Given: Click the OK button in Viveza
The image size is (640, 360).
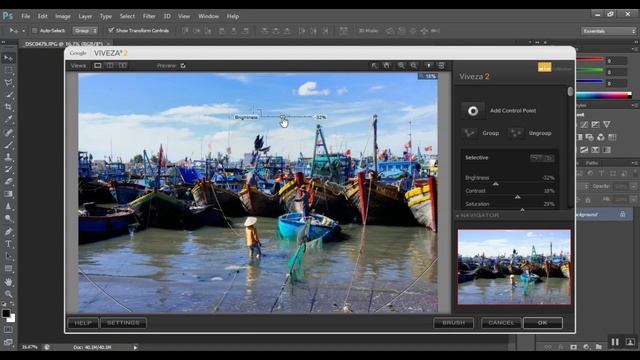Looking at the screenshot, I should point(542,323).
